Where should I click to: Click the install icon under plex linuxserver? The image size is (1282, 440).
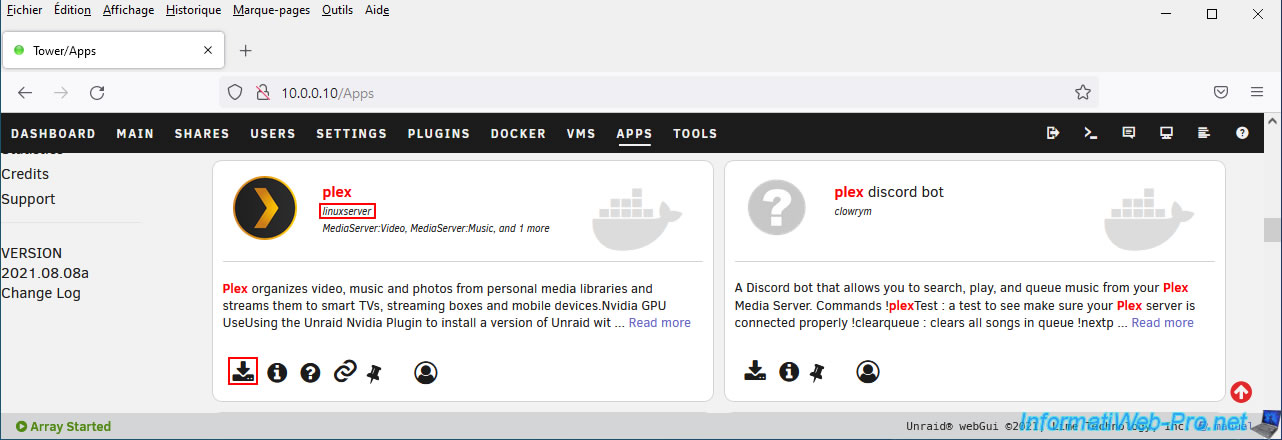(x=242, y=371)
